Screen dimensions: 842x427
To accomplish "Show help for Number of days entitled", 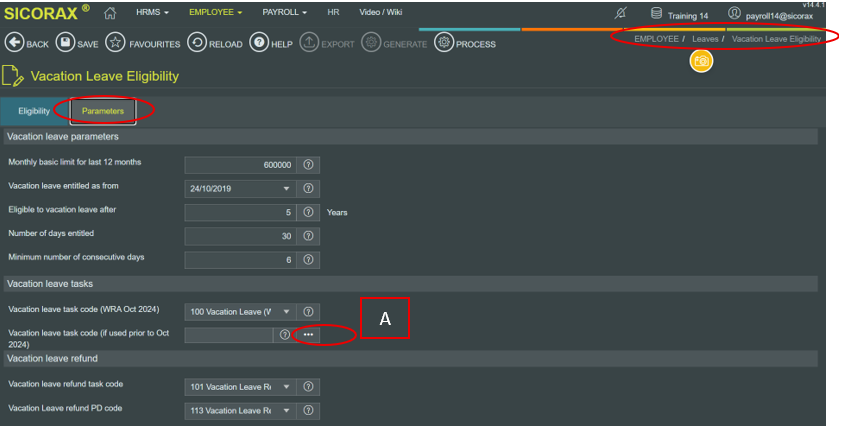I will tap(308, 236).
